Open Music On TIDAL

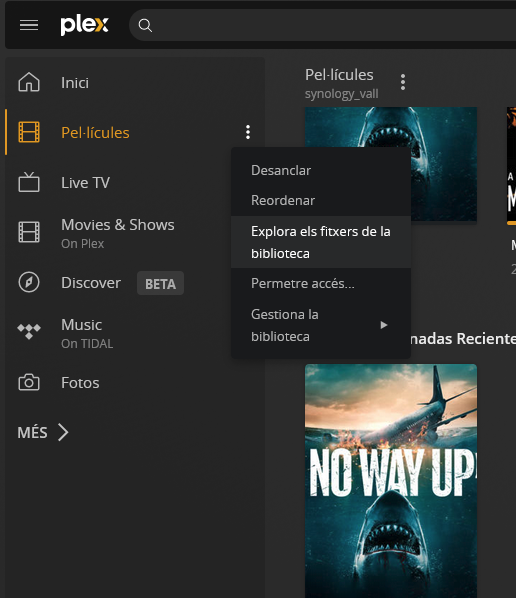pyautogui.click(x=87, y=333)
